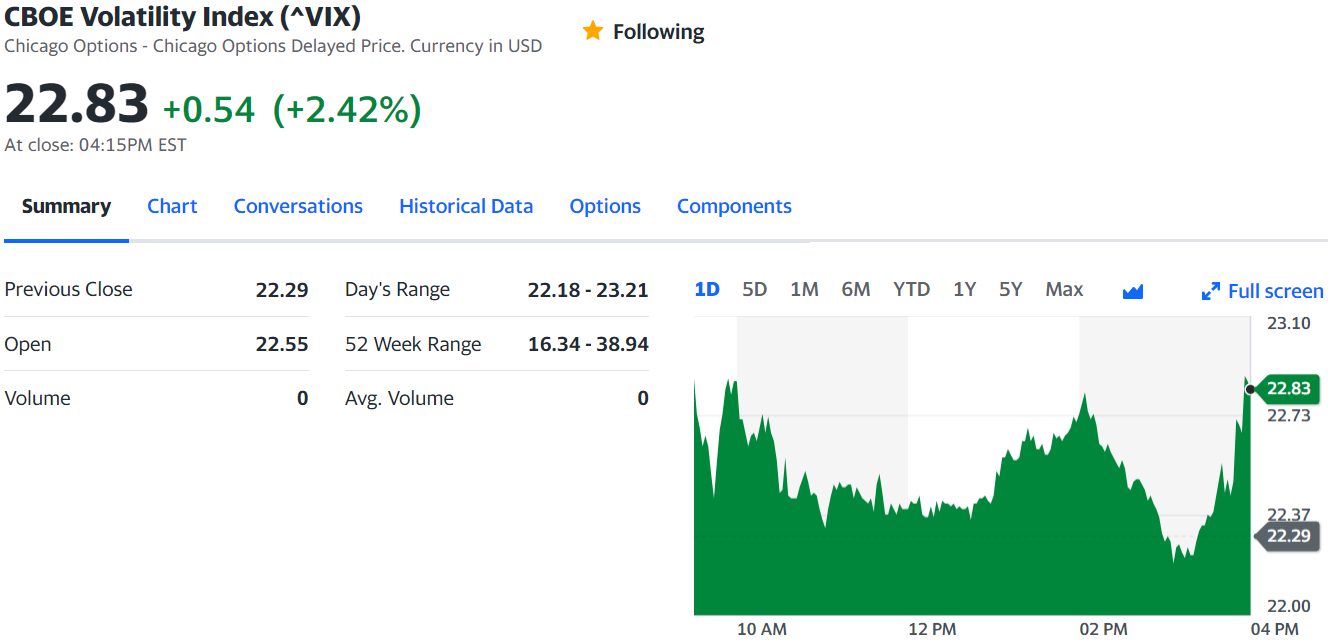1328x642 pixels.
Task: Click the Day's Range label
Action: [397, 289]
